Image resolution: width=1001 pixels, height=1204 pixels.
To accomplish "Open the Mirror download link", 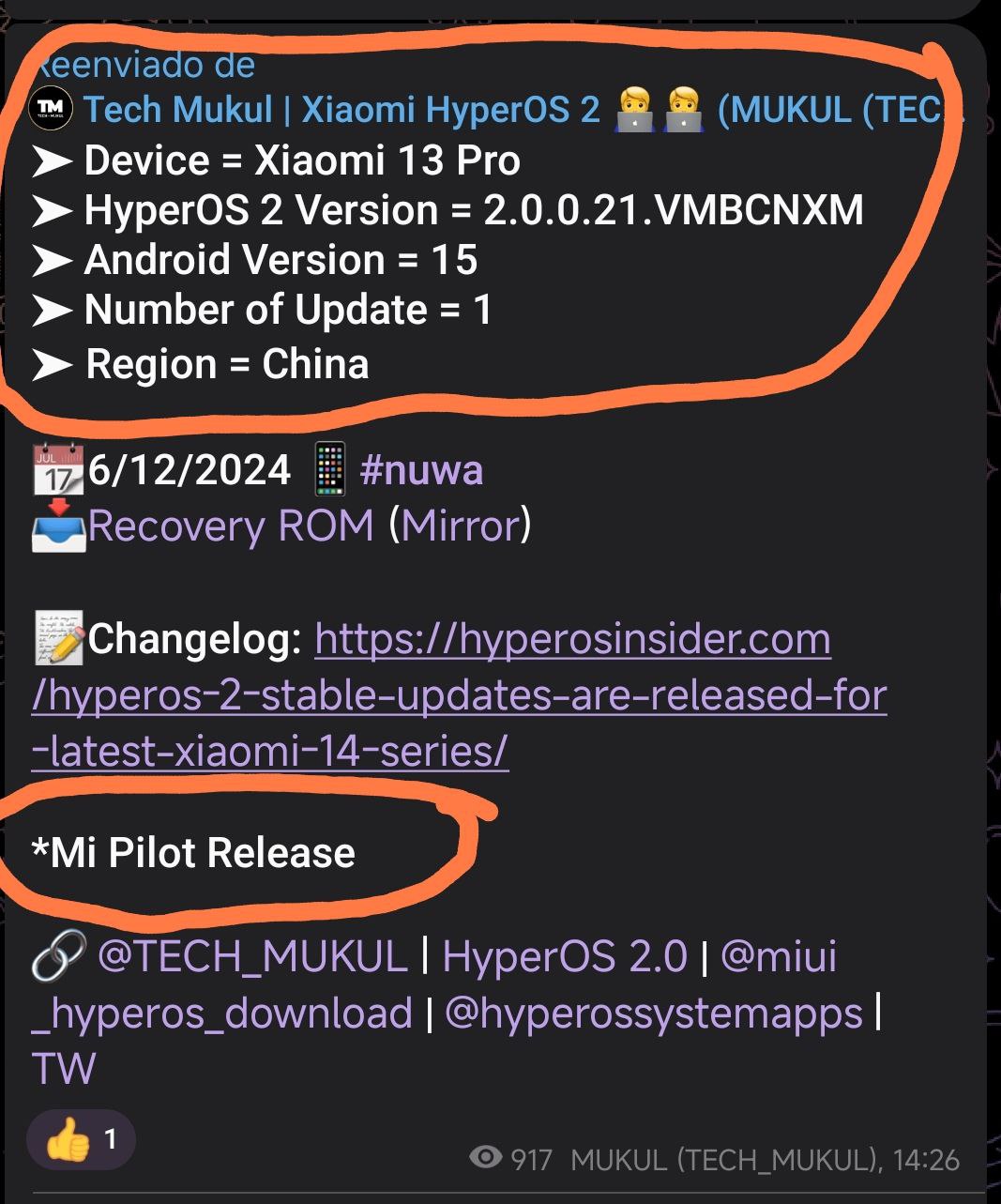I will click(461, 526).
